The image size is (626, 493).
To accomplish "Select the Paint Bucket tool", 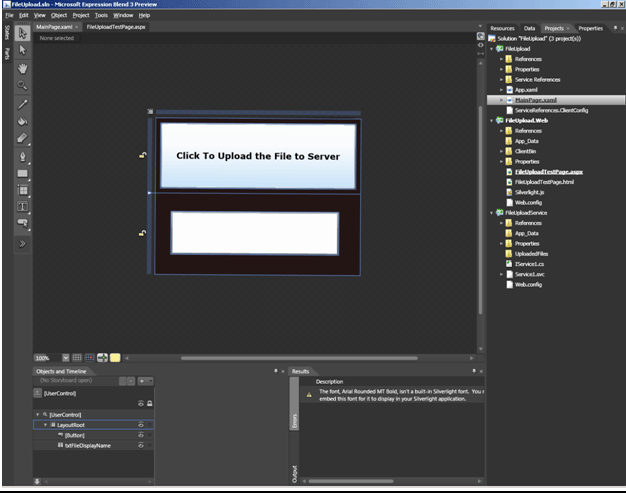I will 23,121.
